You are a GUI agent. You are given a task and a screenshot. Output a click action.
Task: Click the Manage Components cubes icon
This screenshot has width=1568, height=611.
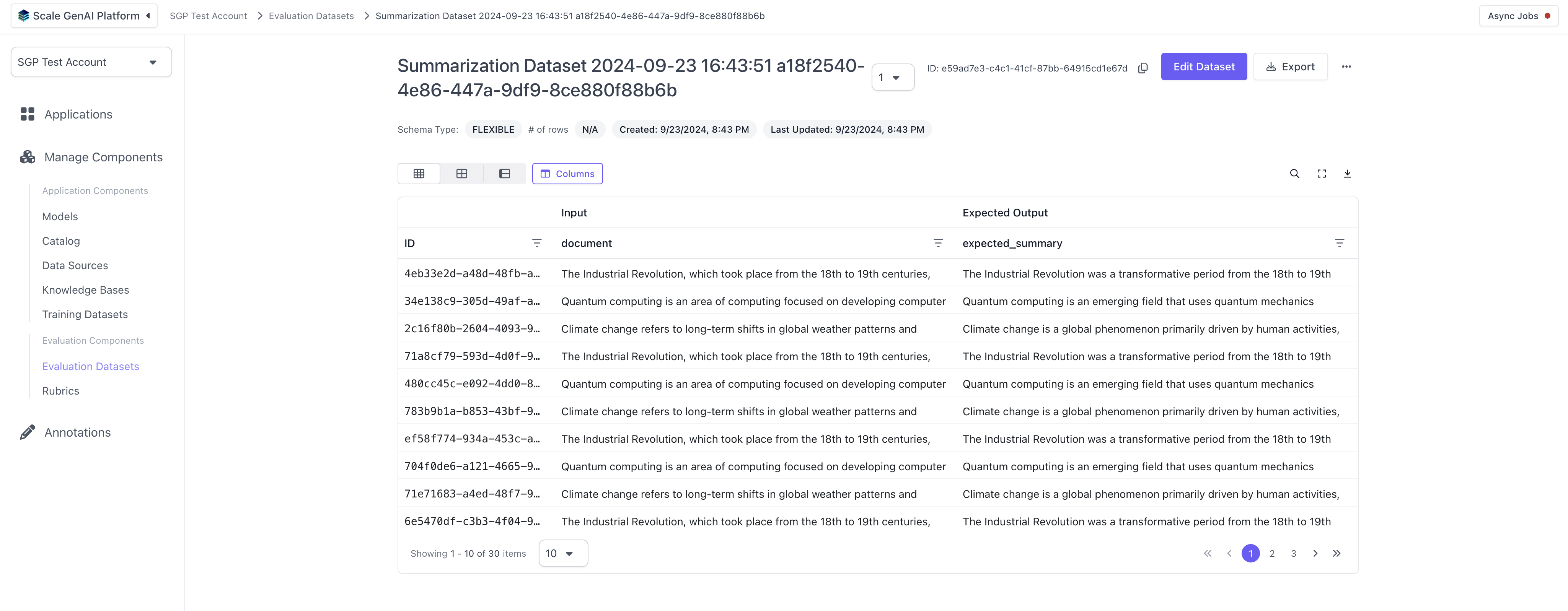pos(28,157)
